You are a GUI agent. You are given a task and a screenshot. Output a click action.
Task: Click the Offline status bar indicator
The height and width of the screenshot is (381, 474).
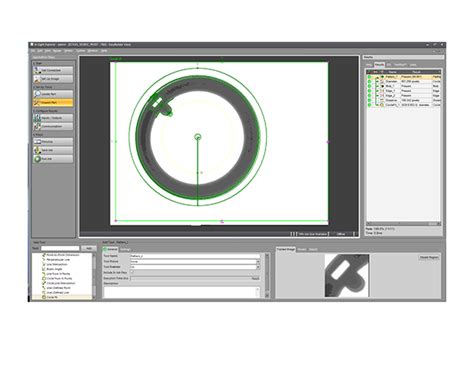(x=341, y=234)
